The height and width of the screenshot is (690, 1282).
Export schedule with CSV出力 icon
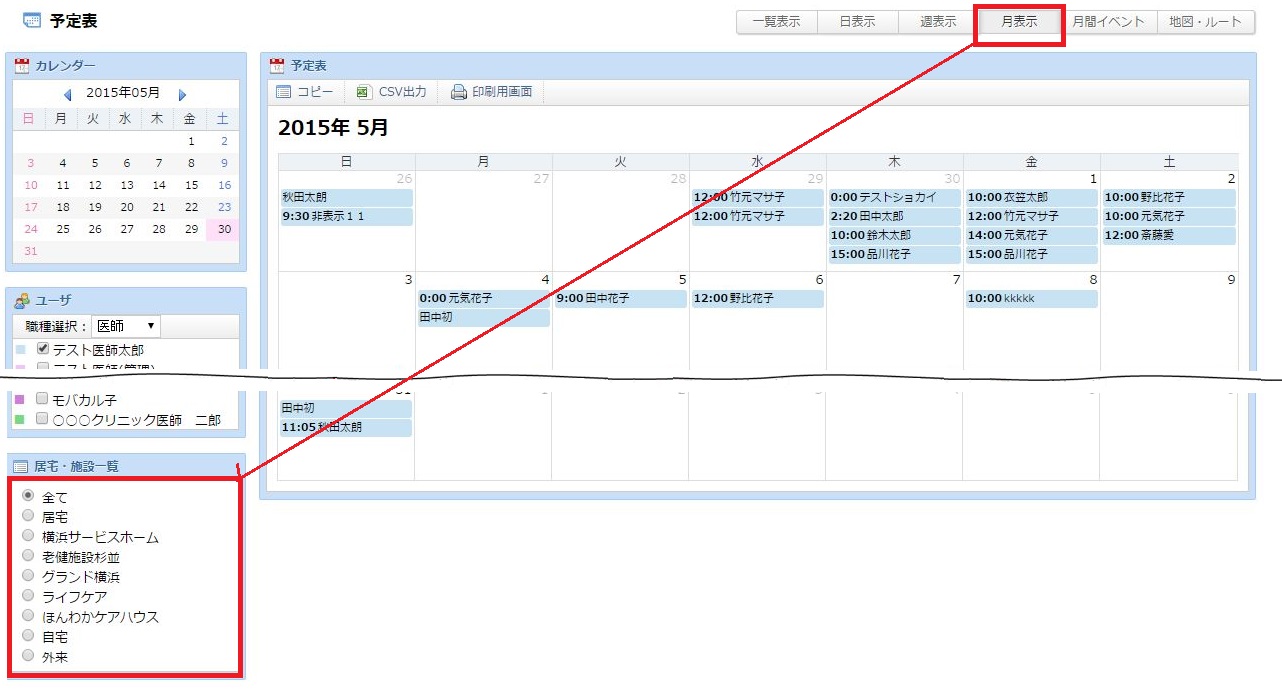(363, 92)
